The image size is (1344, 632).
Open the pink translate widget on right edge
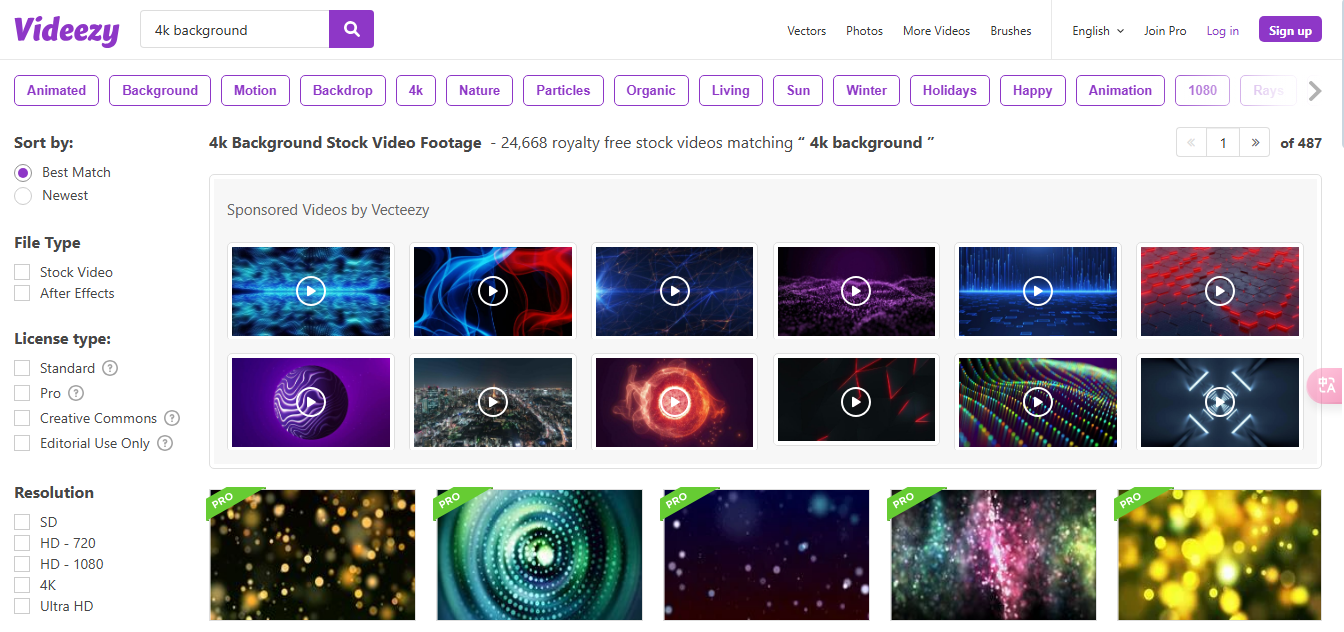click(x=1326, y=386)
